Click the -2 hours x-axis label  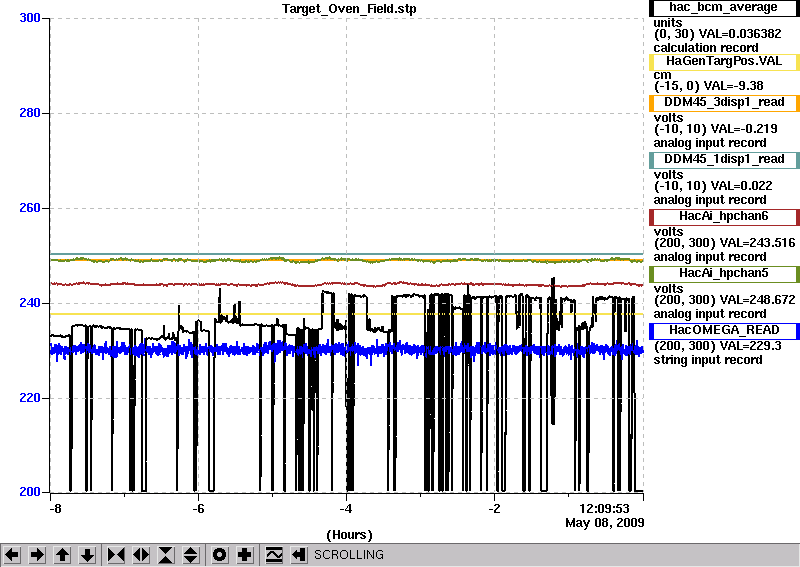pyautogui.click(x=494, y=509)
